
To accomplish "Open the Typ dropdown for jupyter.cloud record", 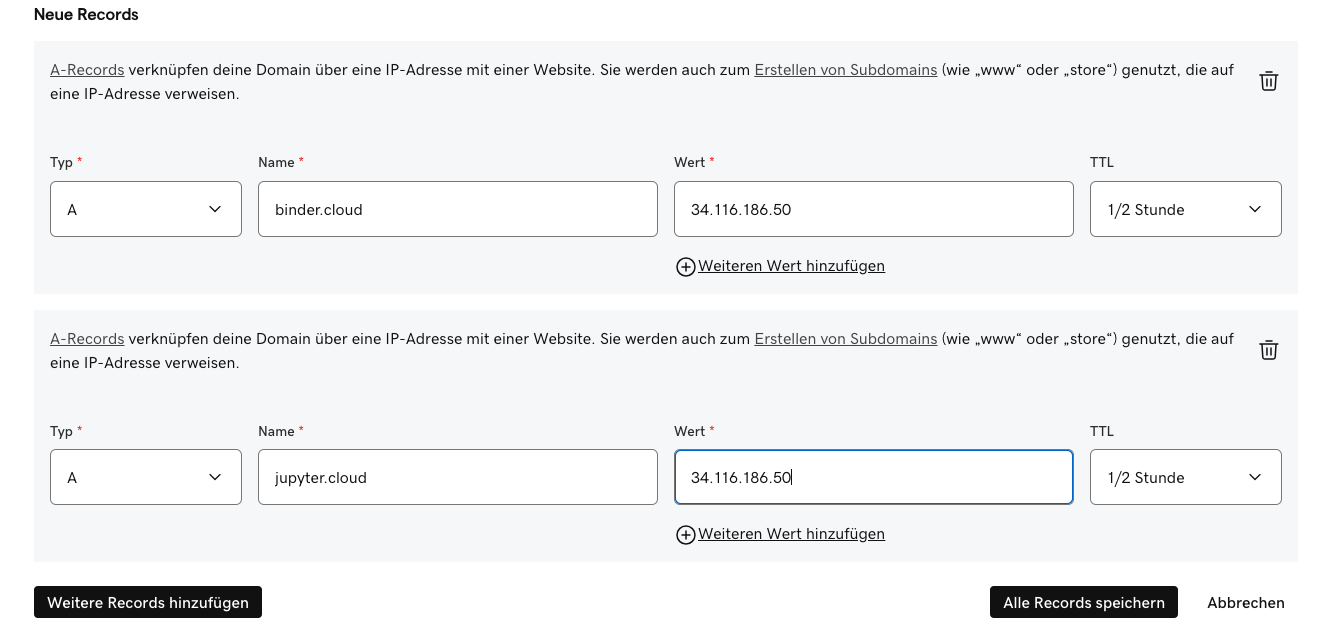I will click(x=146, y=477).
